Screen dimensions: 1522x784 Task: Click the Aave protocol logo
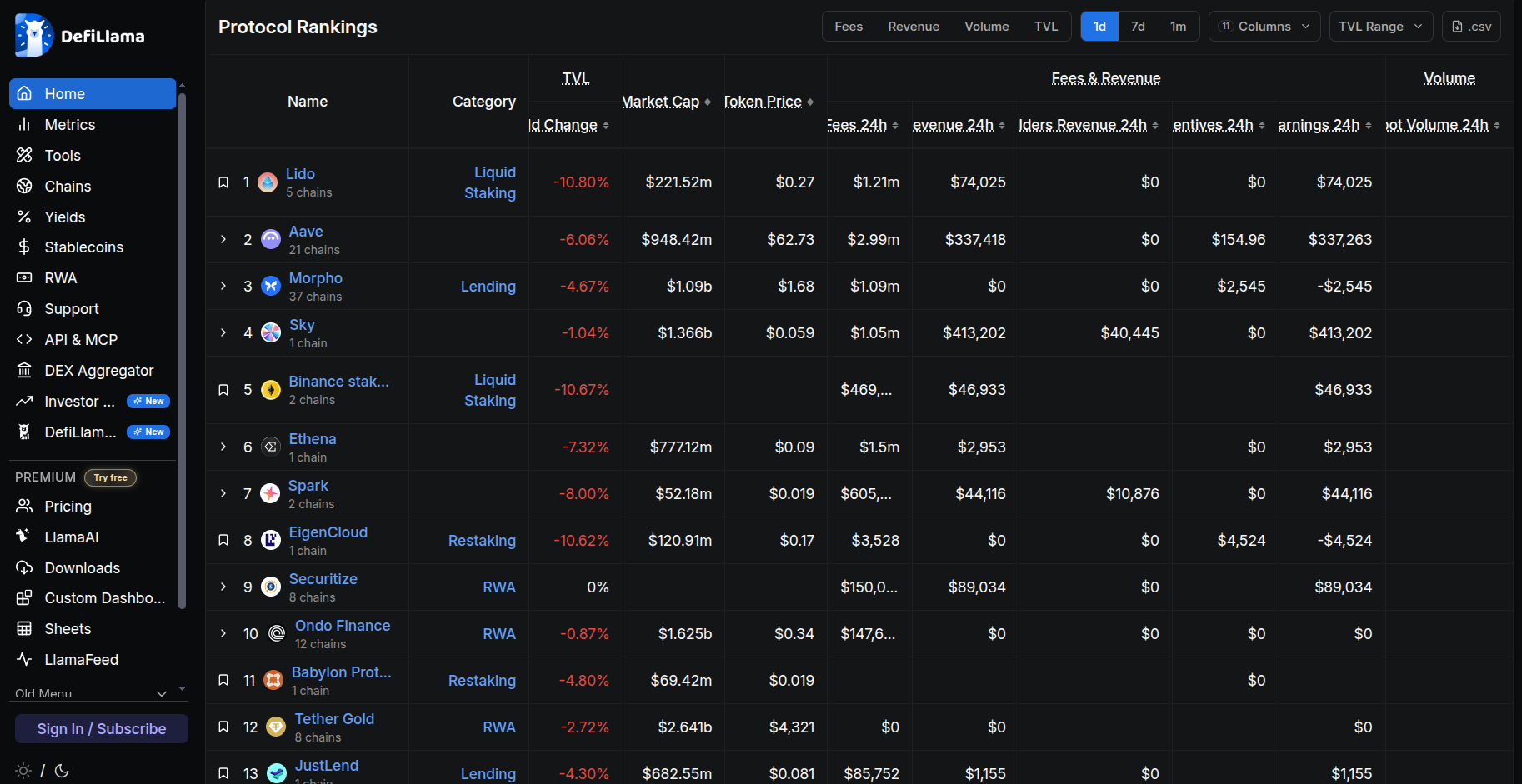[x=271, y=240]
